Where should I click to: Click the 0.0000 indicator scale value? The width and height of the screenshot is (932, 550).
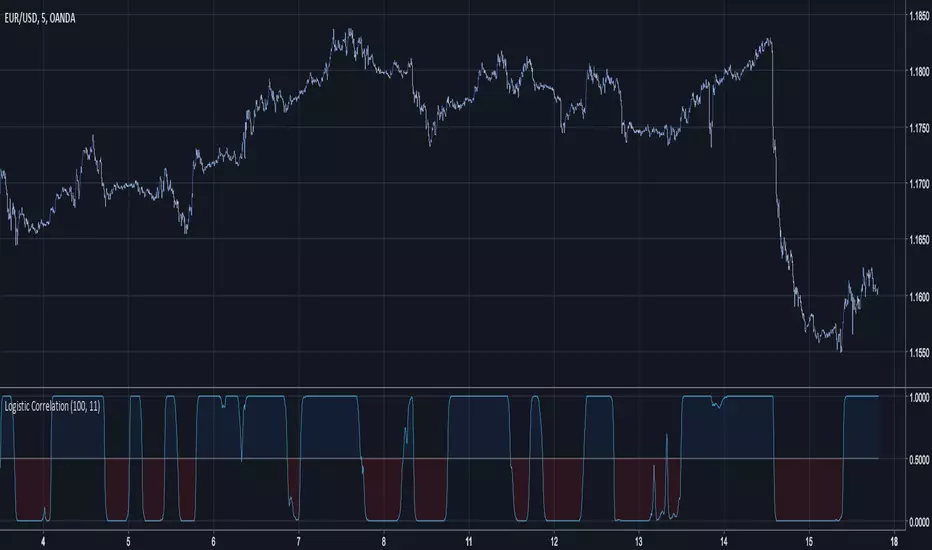[919, 522]
